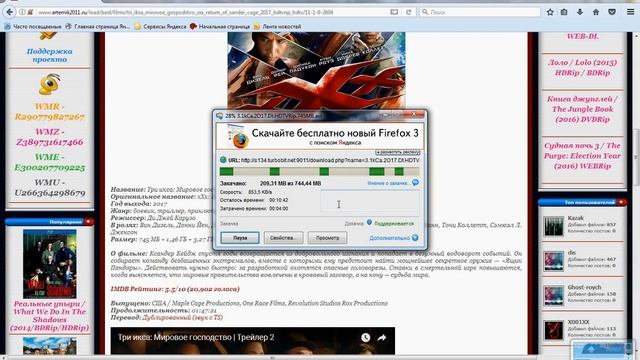Screen dimensions: 640x360
Task: Open Реальные упыри / What We Do link
Action: click(49, 316)
